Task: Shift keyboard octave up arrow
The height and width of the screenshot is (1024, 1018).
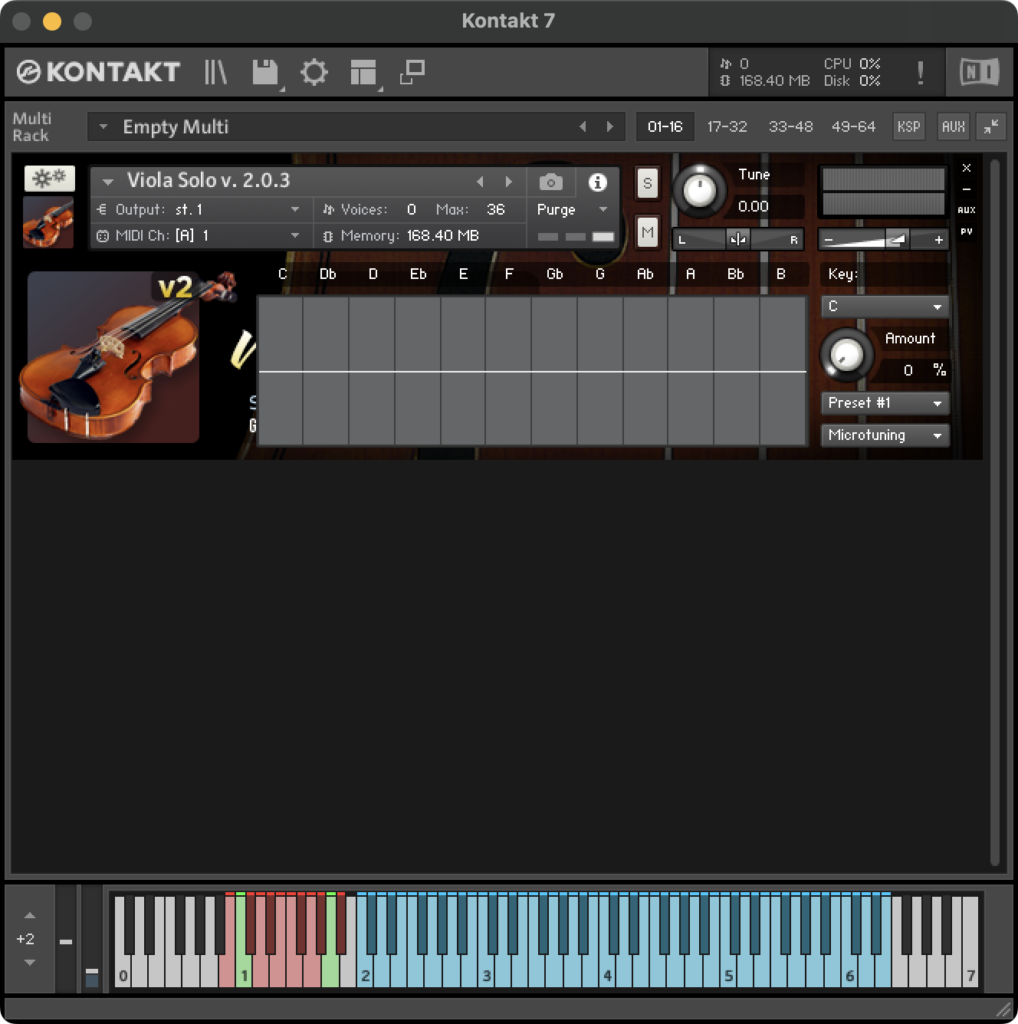Action: [x=29, y=916]
